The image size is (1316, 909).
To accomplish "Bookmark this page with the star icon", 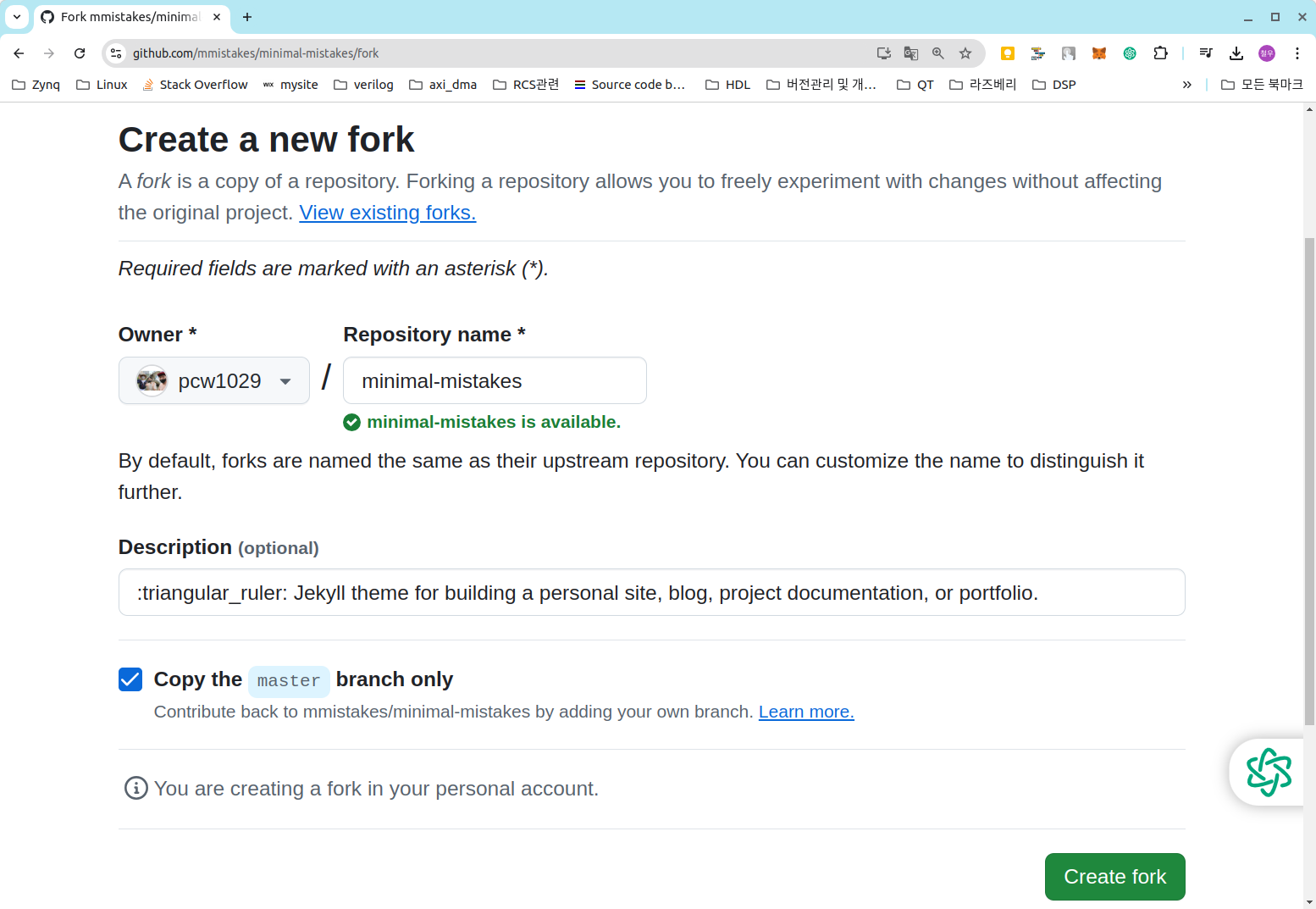I will (965, 53).
